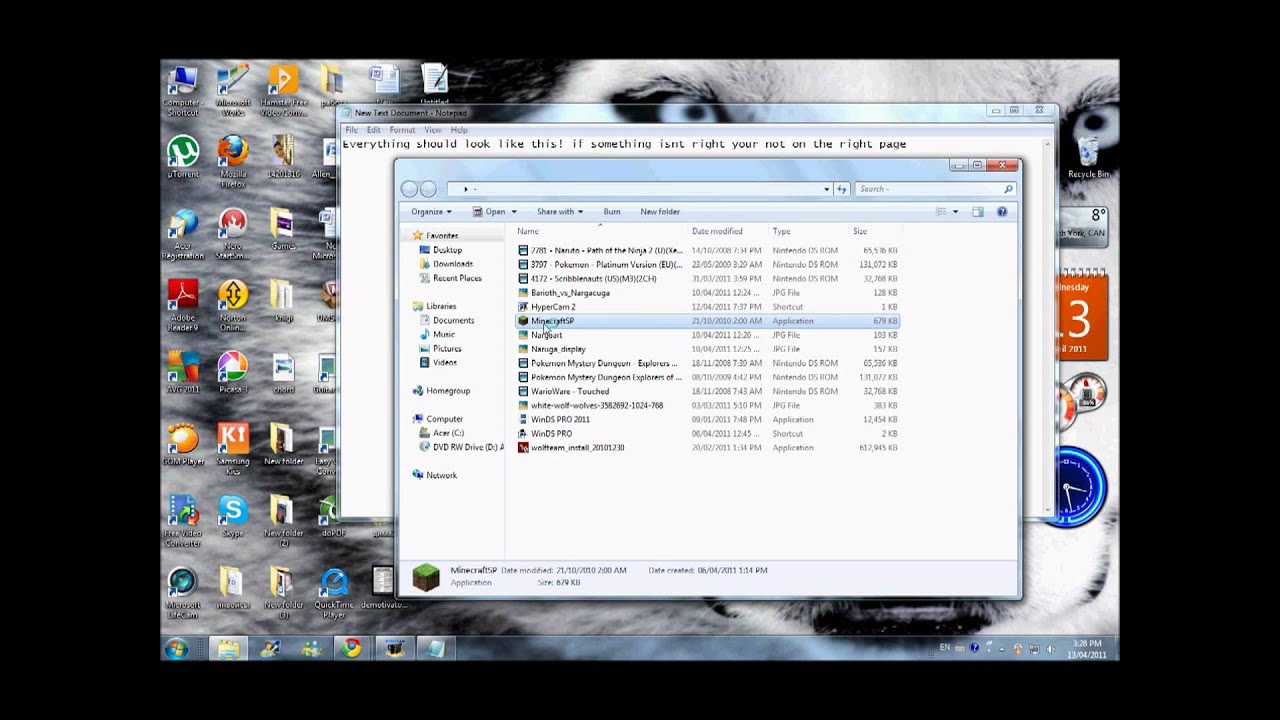Select the 4172 Scribblenauts ROM file

coord(707,279)
